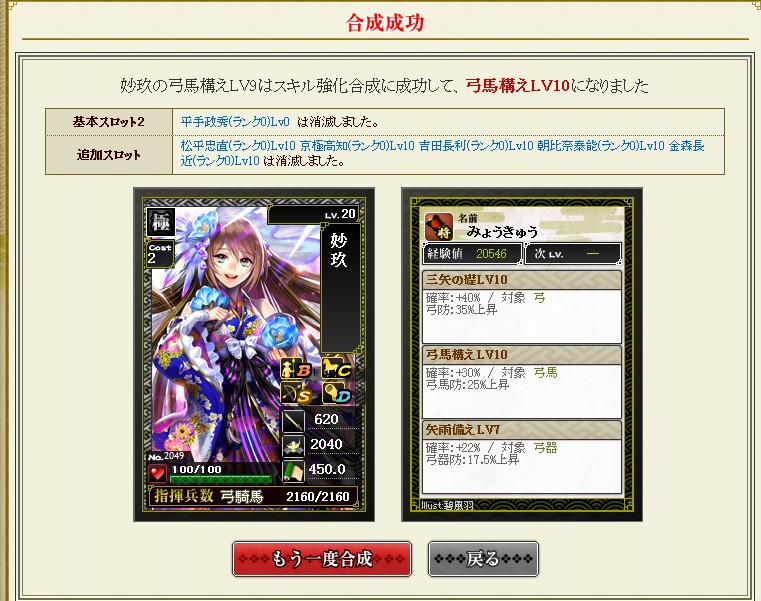Screen dimensions: 761x601
Task: Open the 京極高知 Lv10 card link
Action: click(357, 146)
